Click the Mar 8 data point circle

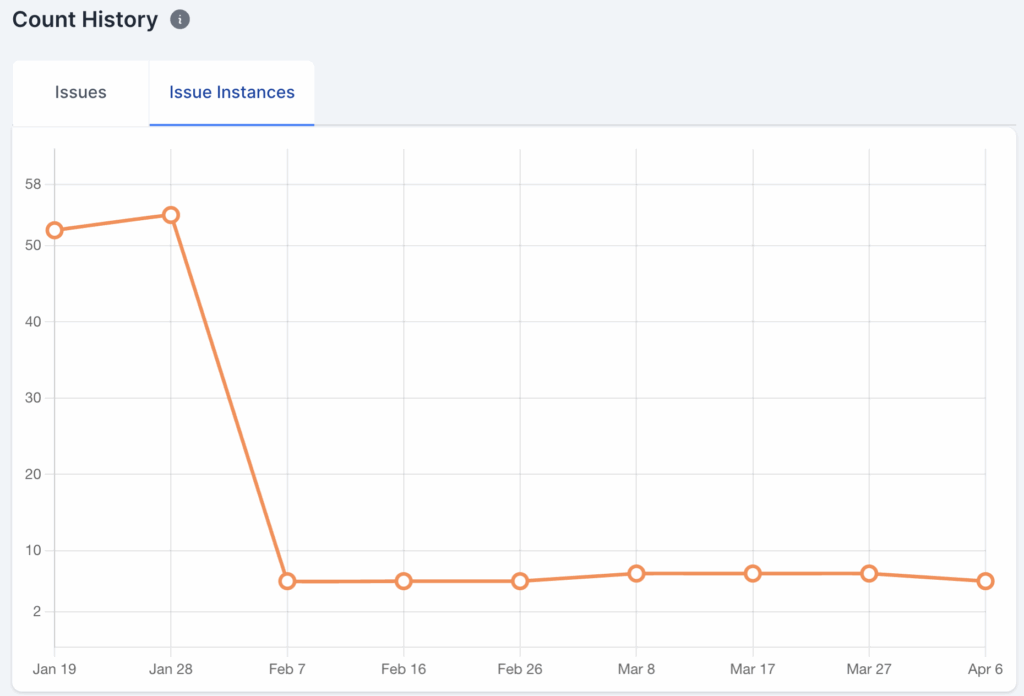click(636, 573)
